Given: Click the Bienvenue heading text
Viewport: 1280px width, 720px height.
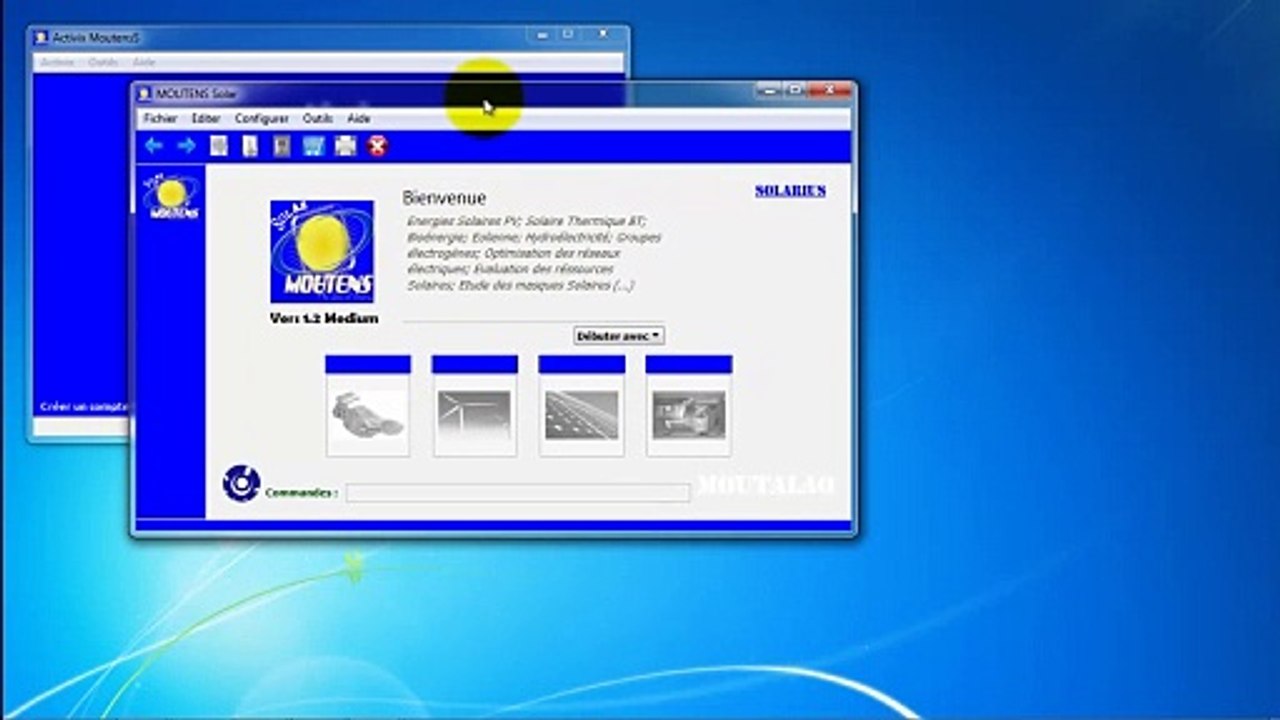Looking at the screenshot, I should [444, 198].
